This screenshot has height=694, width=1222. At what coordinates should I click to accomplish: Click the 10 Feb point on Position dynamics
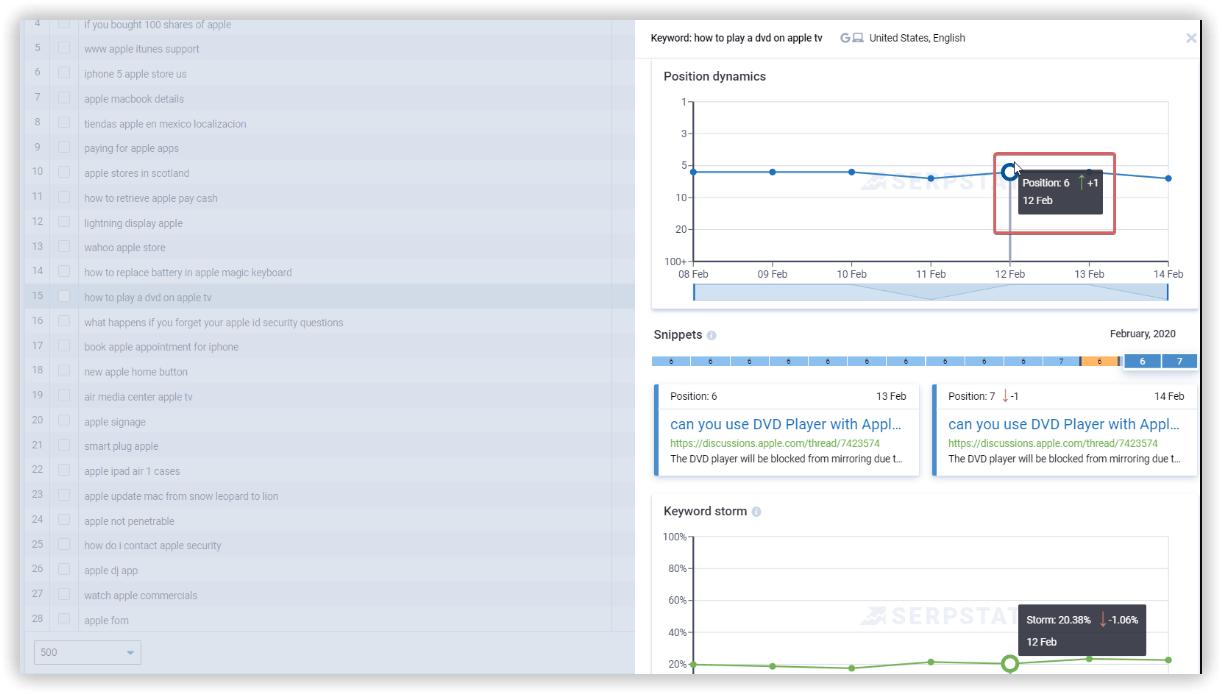click(851, 172)
